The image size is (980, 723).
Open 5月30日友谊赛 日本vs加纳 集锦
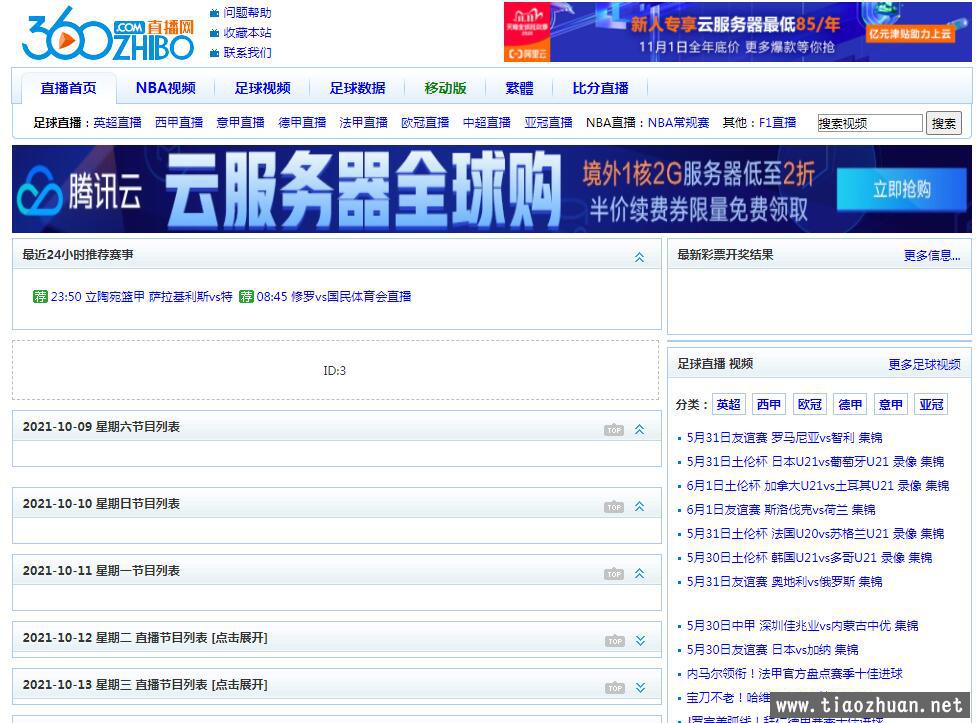click(772, 649)
